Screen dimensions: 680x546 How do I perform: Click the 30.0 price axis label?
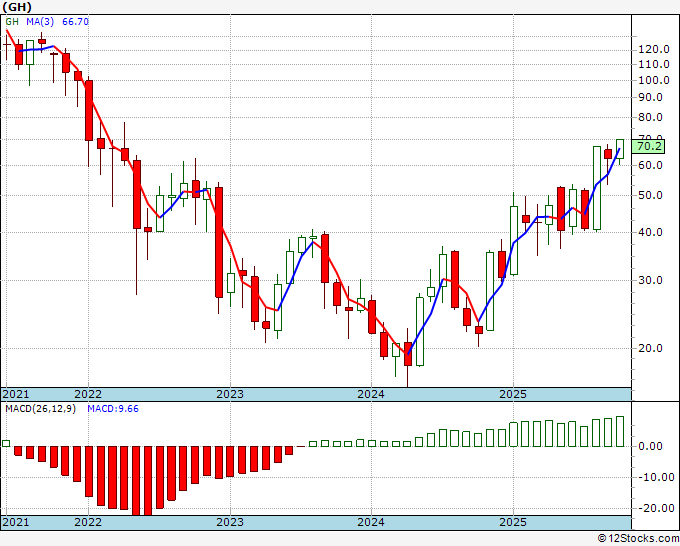click(651, 280)
